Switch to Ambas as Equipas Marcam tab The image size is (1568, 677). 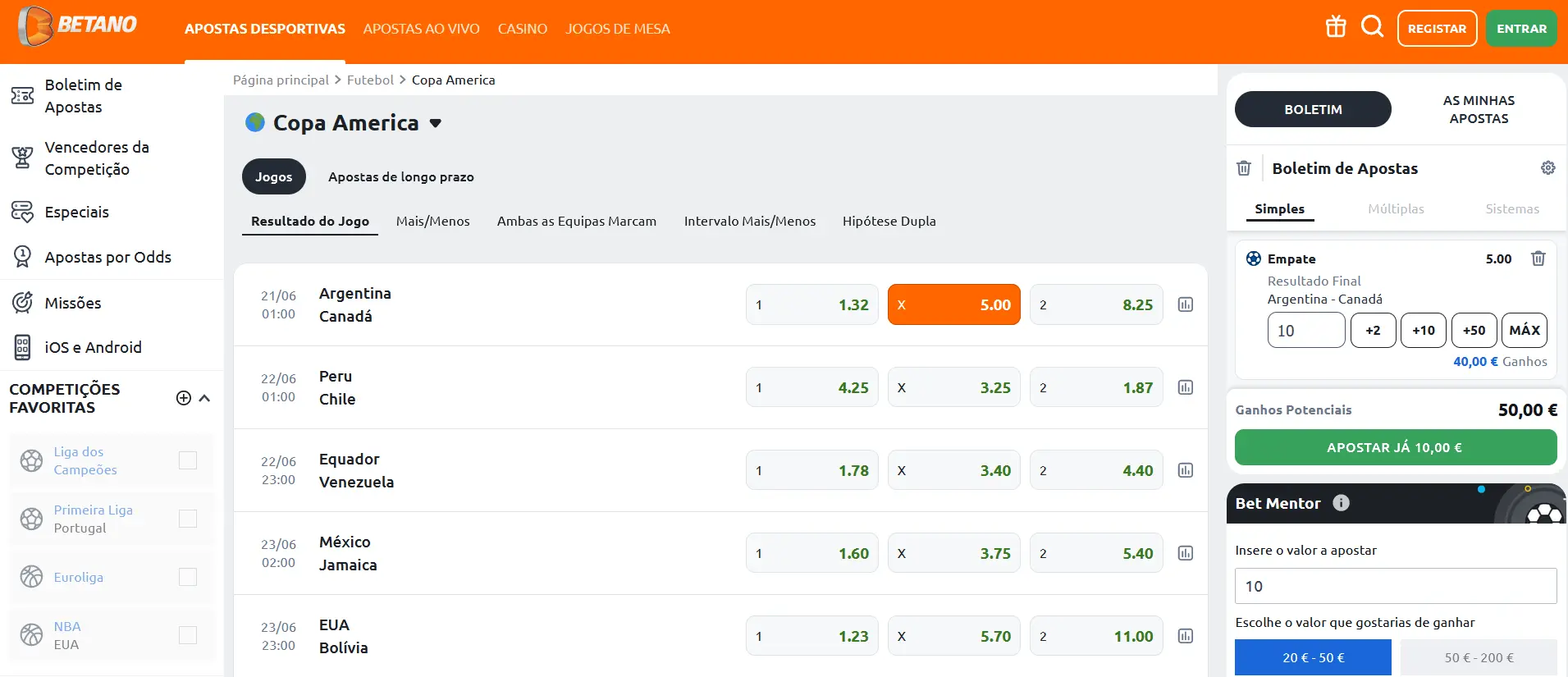[577, 221]
